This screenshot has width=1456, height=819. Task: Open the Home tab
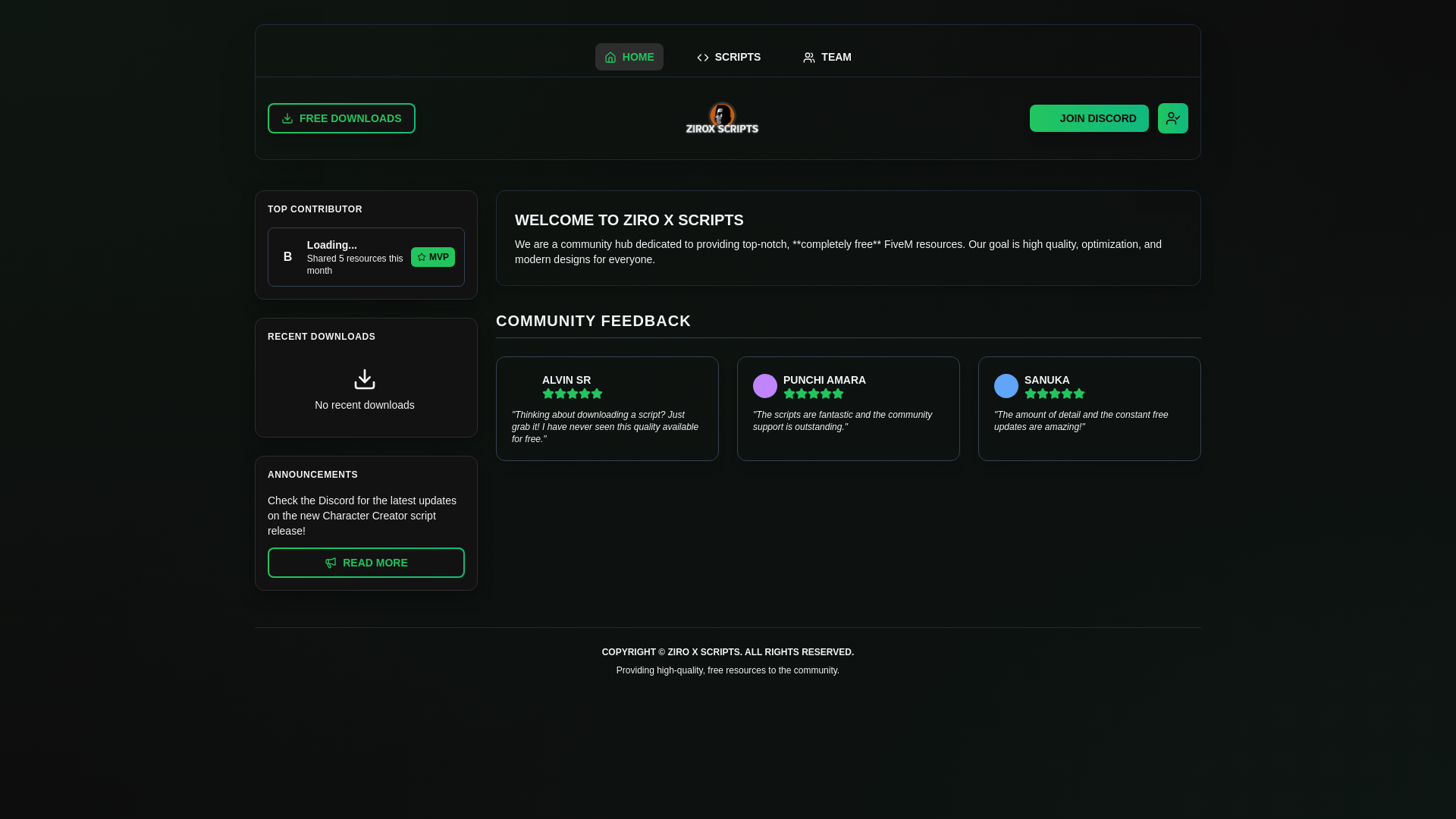pos(629,57)
